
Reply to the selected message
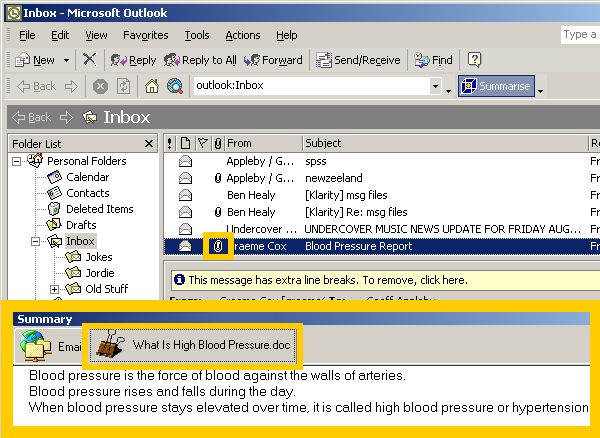133,60
